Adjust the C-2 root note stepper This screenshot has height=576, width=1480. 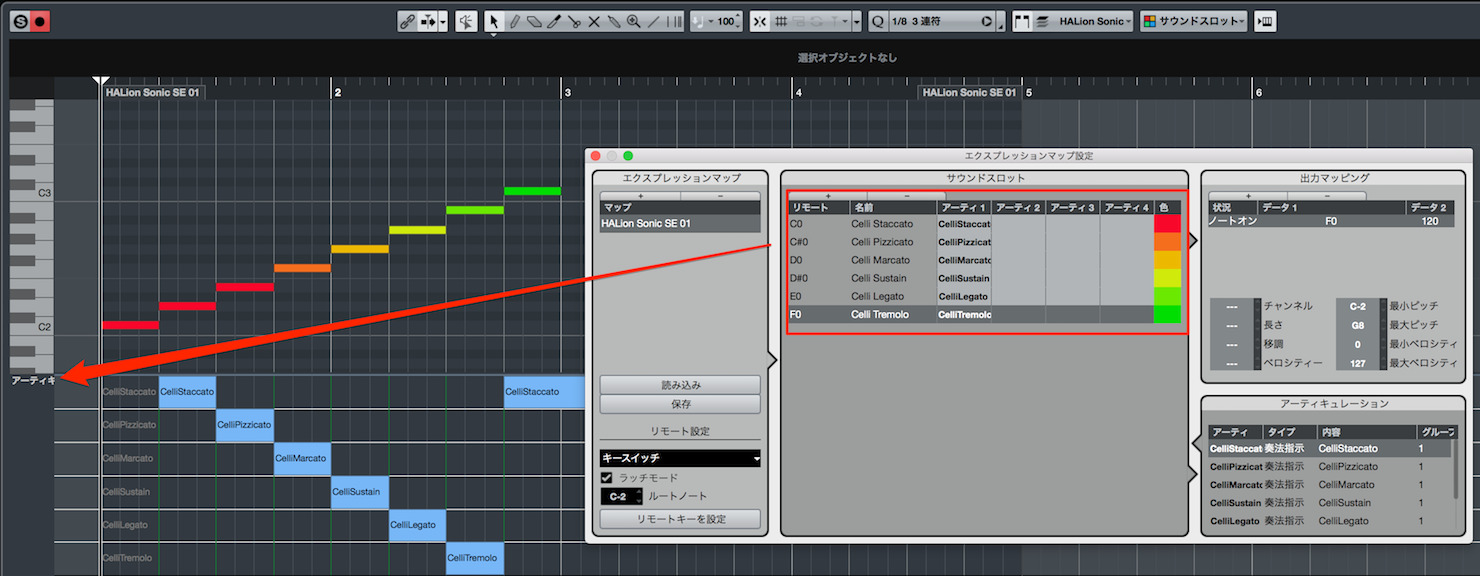pyautogui.click(x=639, y=496)
